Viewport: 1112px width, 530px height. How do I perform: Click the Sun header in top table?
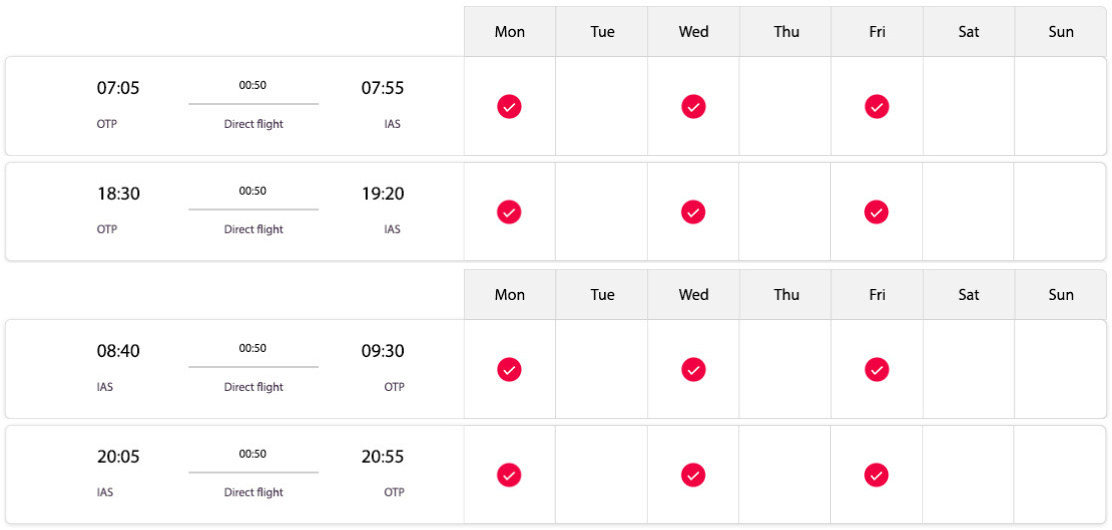[1061, 32]
